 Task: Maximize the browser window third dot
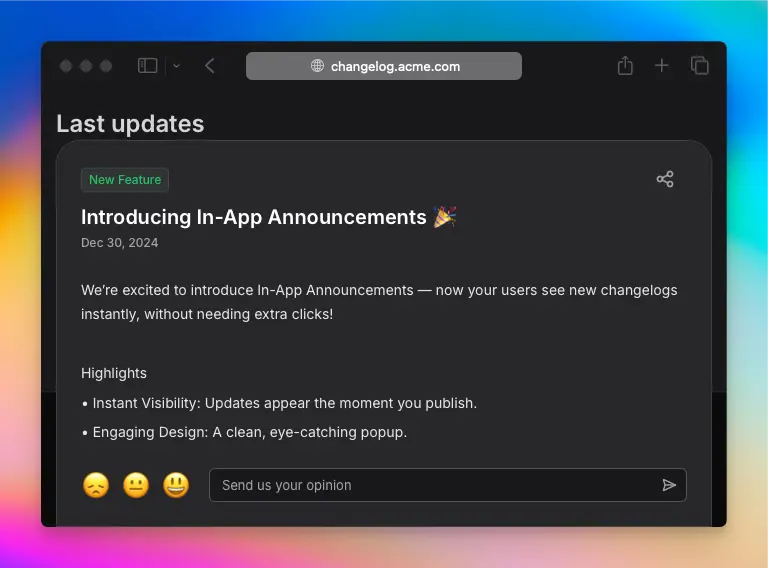tap(106, 66)
